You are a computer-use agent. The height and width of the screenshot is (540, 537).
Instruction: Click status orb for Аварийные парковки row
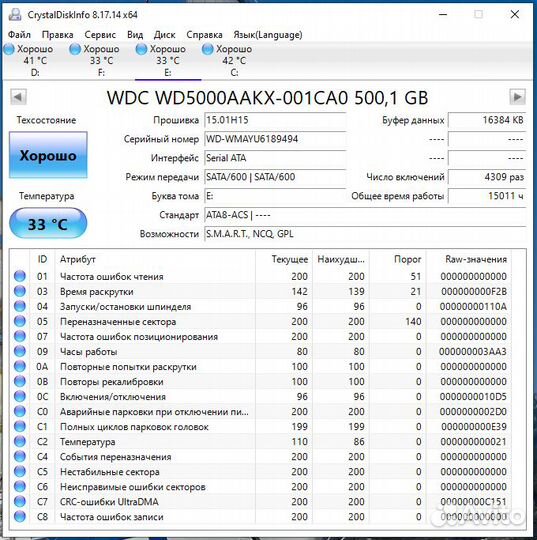click(20, 412)
